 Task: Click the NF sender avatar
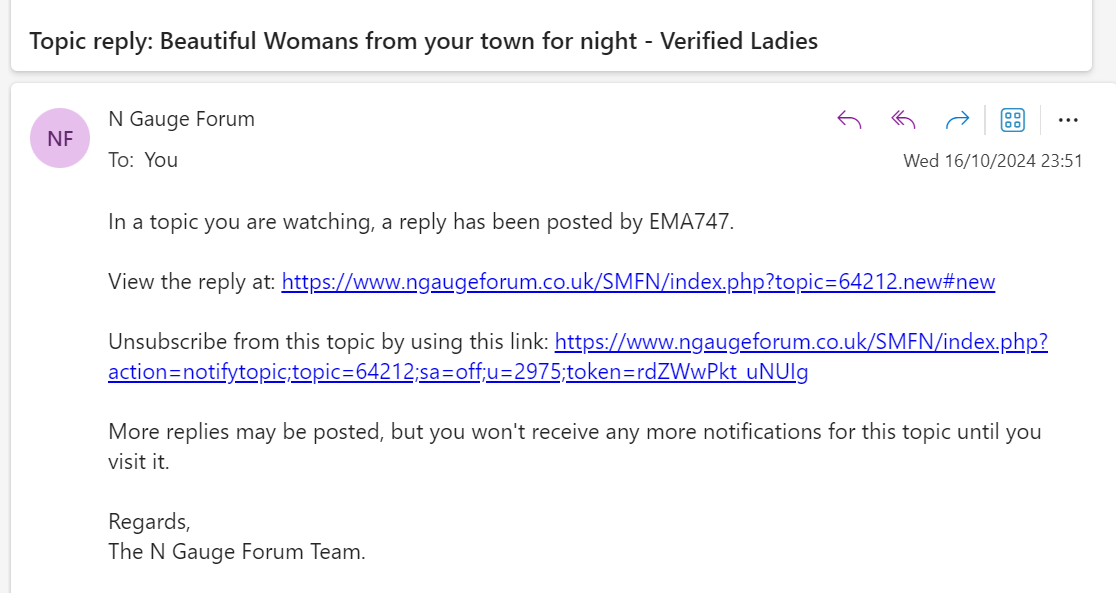60,138
